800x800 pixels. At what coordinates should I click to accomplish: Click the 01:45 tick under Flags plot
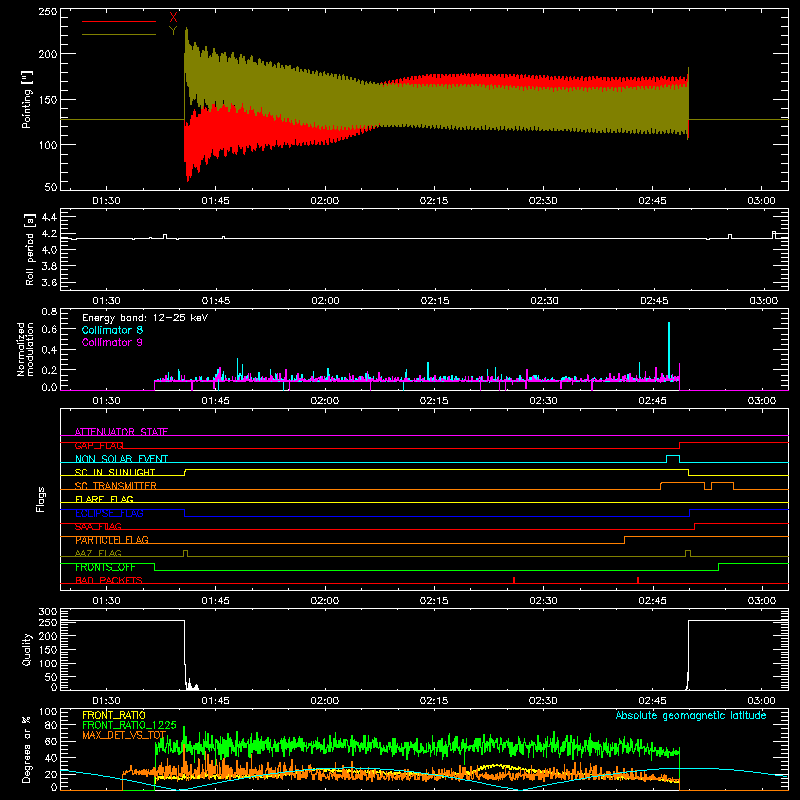[215, 601]
